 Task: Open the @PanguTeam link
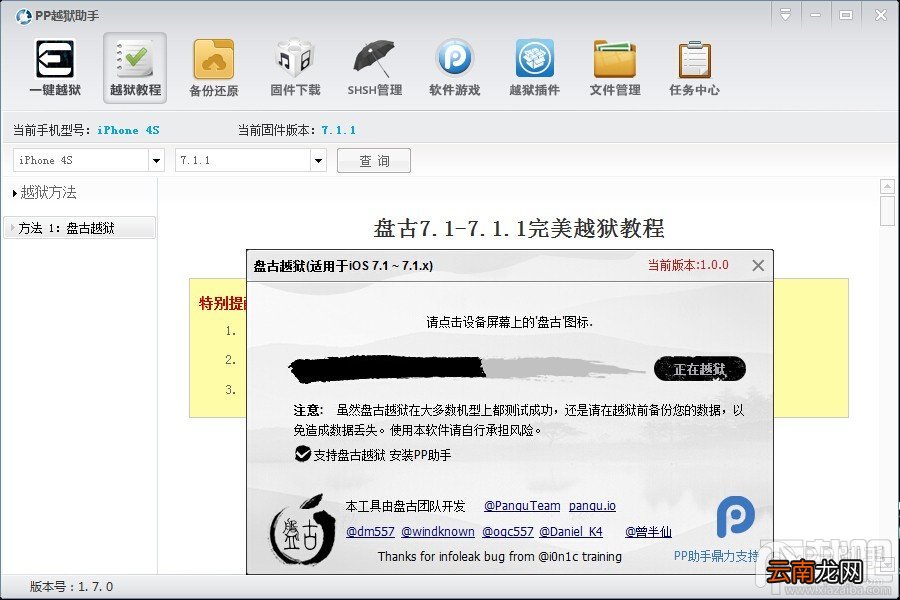pos(522,506)
